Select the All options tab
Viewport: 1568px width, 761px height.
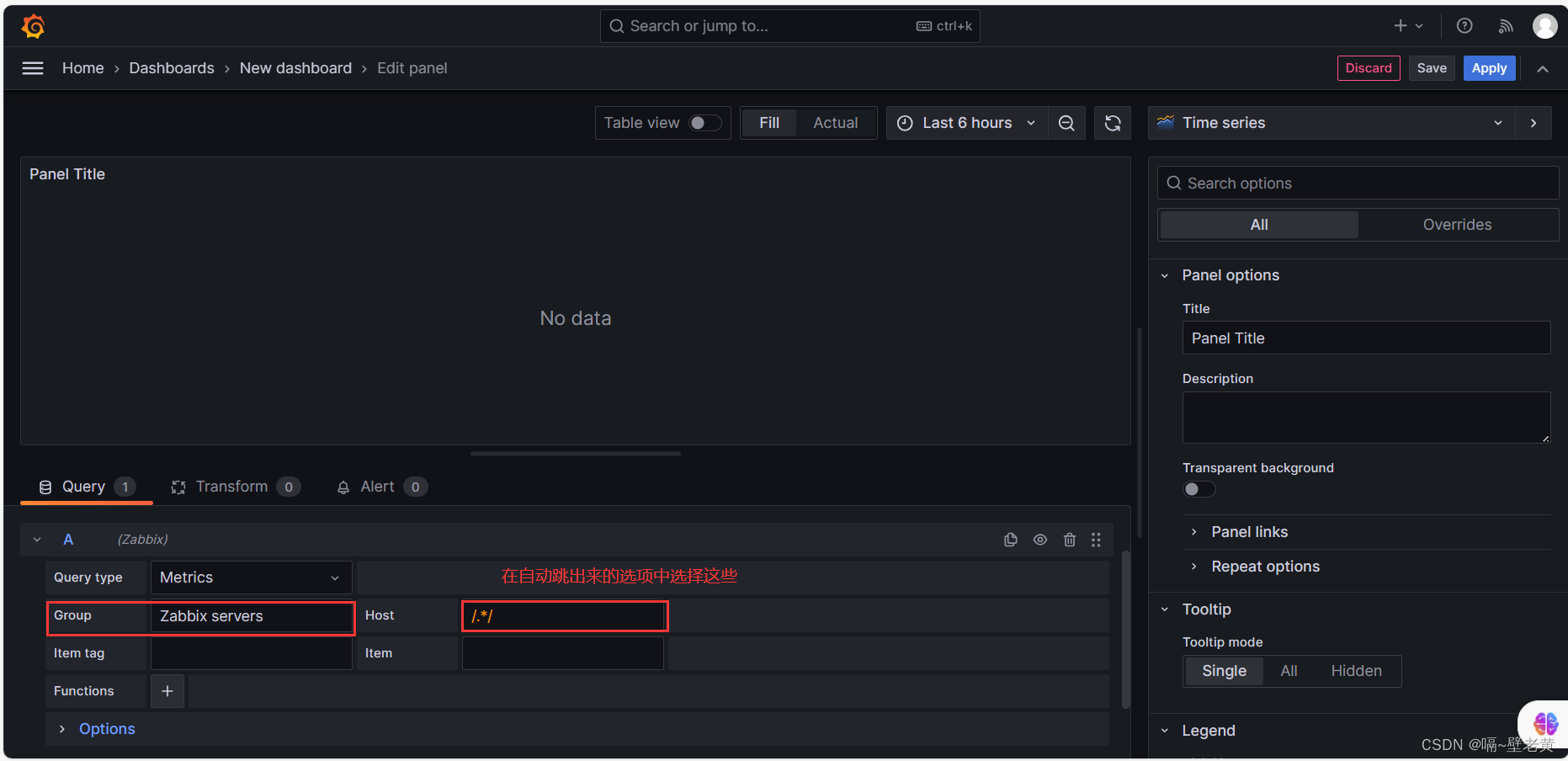click(1259, 225)
